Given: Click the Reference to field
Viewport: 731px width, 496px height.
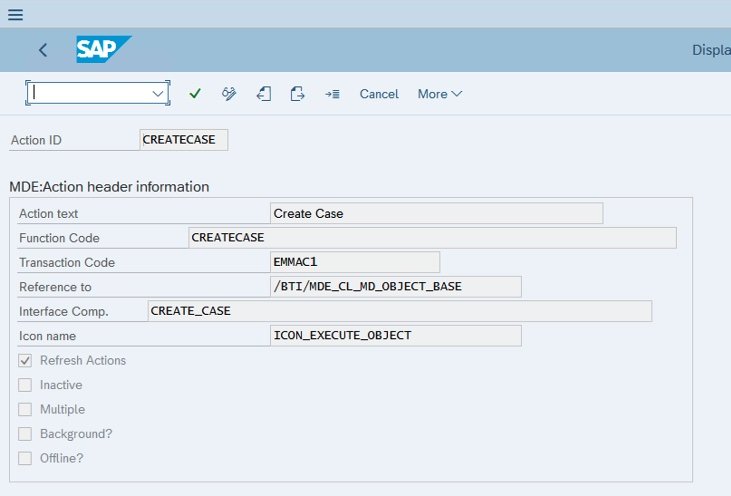Looking at the screenshot, I should tap(396, 287).
